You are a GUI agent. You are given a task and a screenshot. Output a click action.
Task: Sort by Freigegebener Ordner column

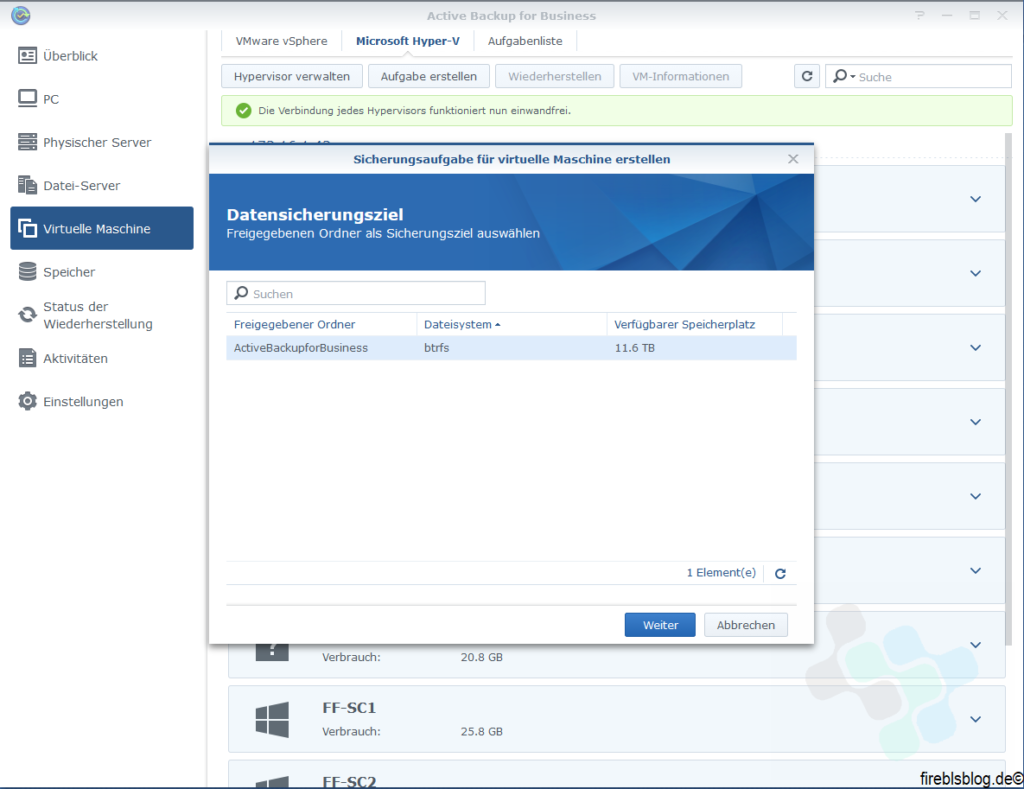pos(321,325)
